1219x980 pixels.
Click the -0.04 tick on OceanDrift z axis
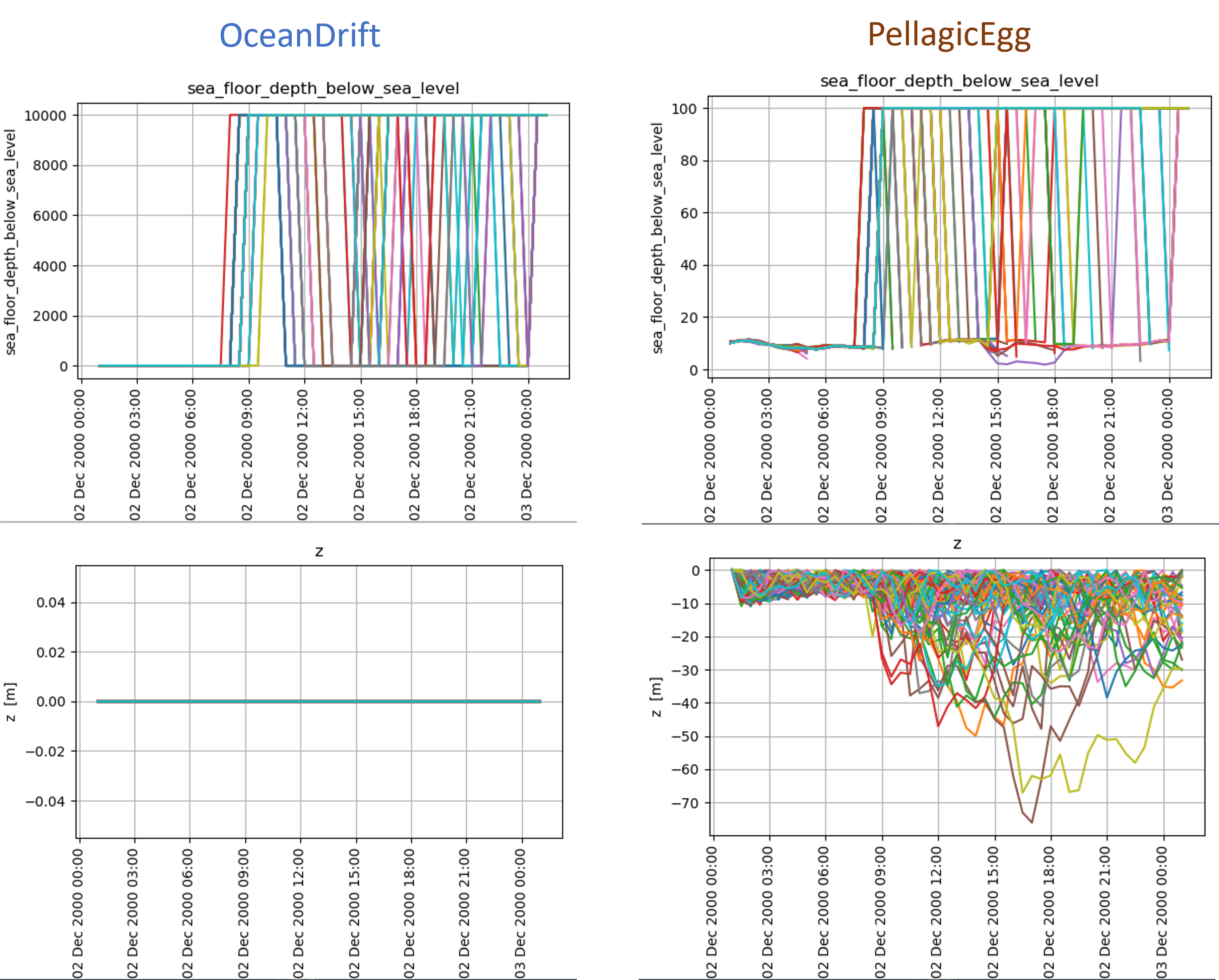pyautogui.click(x=45, y=801)
